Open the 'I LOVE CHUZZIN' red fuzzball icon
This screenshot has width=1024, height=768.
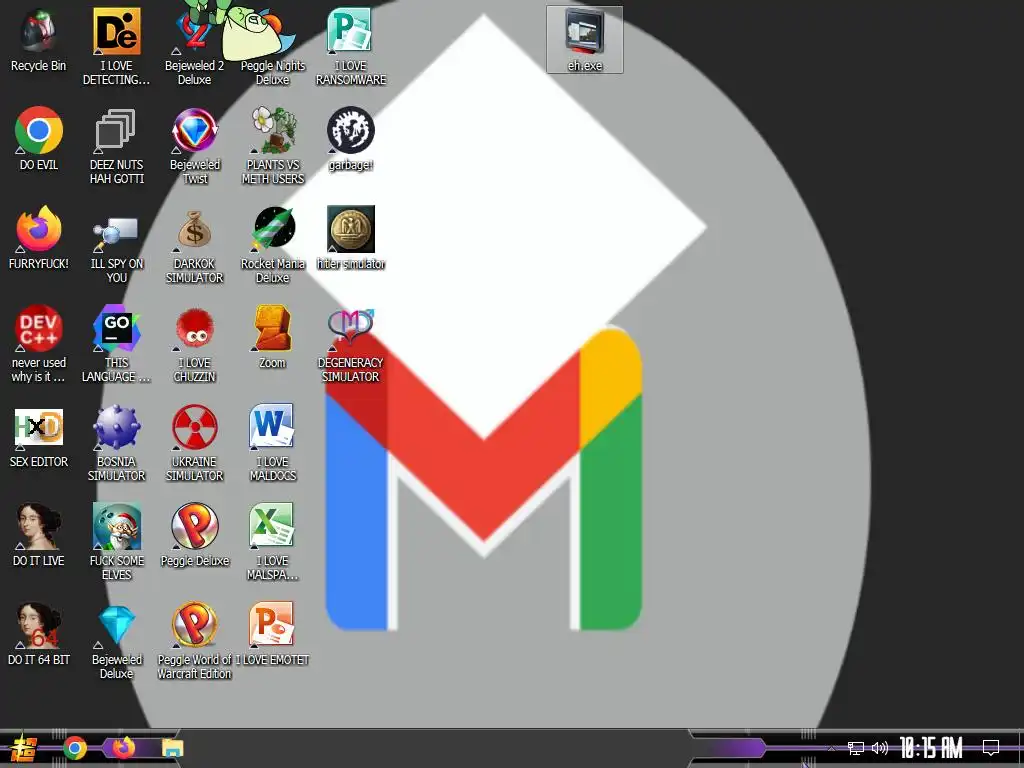(194, 344)
